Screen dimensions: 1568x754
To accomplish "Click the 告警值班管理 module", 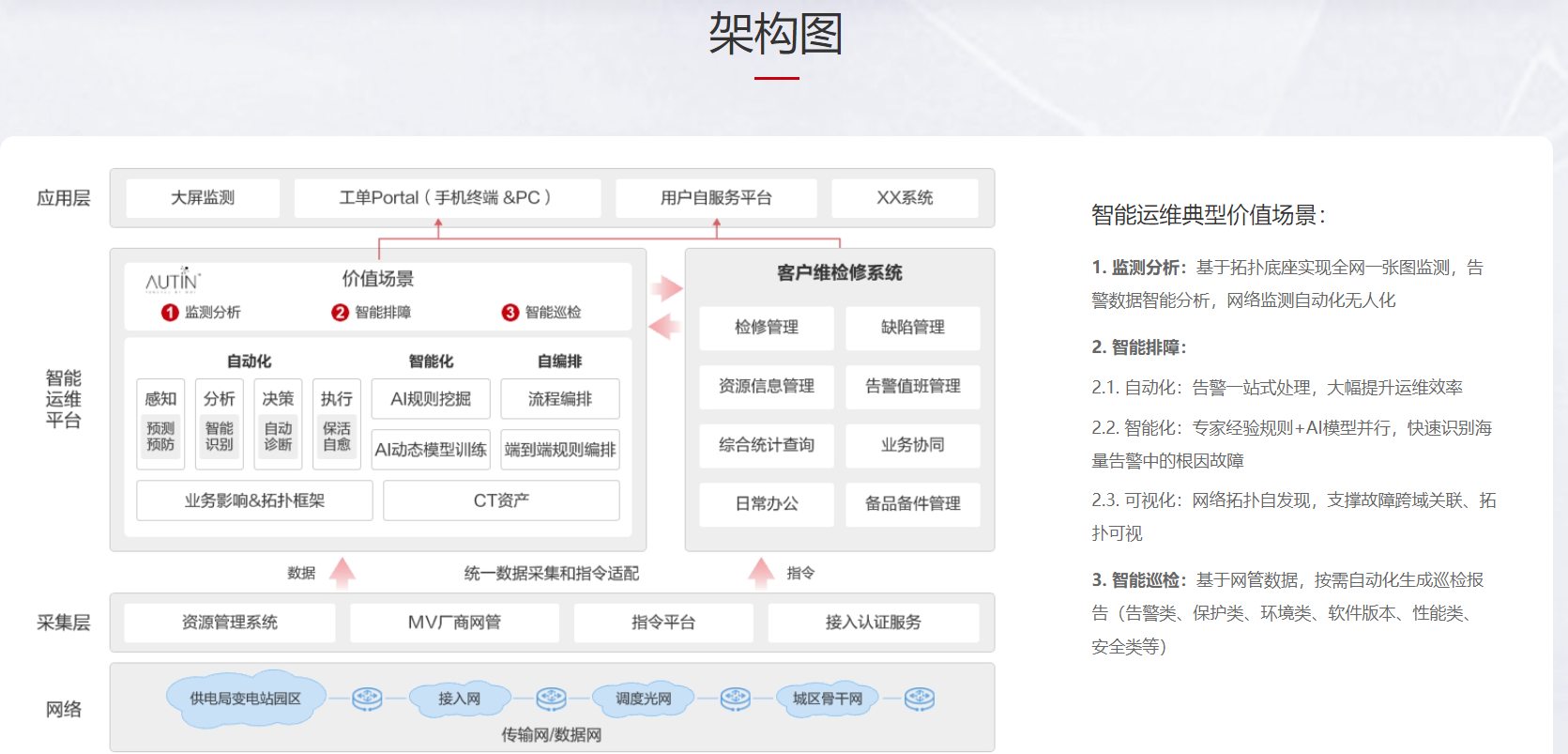I will pos(912,387).
